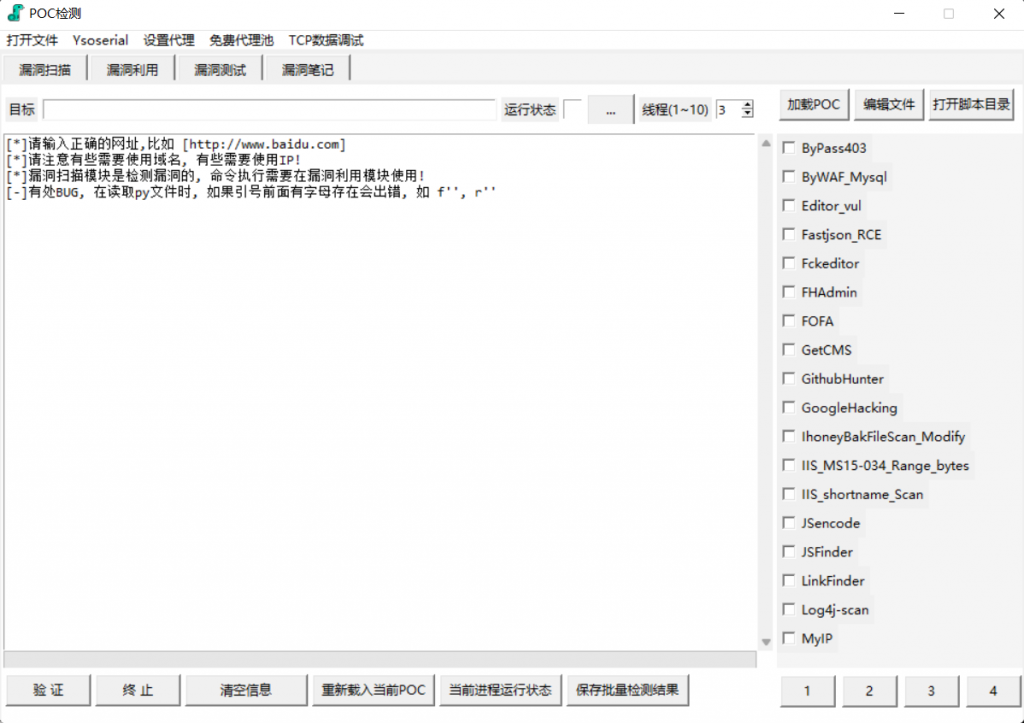1024x723 pixels.
Task: Clear output using the 清空信息 button
Action: tap(245, 690)
